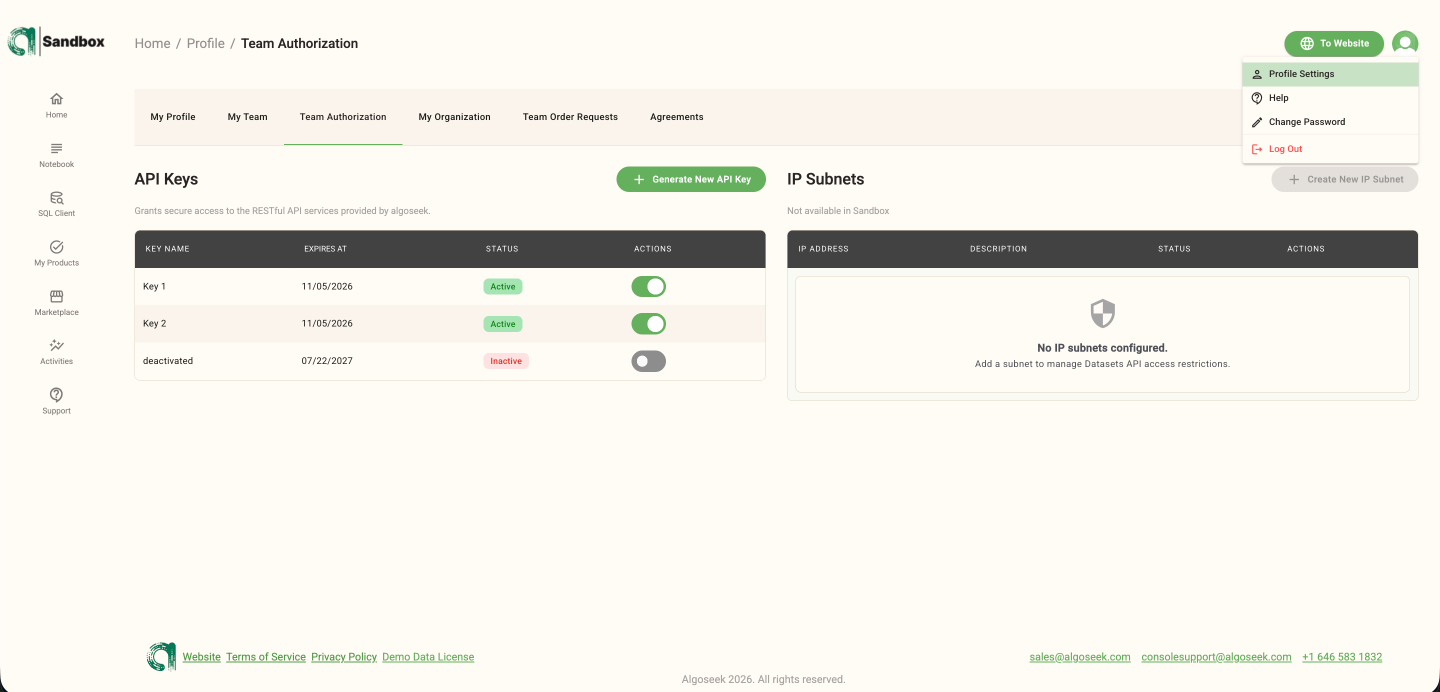Click the Active status badge for Key 1

point(503,287)
